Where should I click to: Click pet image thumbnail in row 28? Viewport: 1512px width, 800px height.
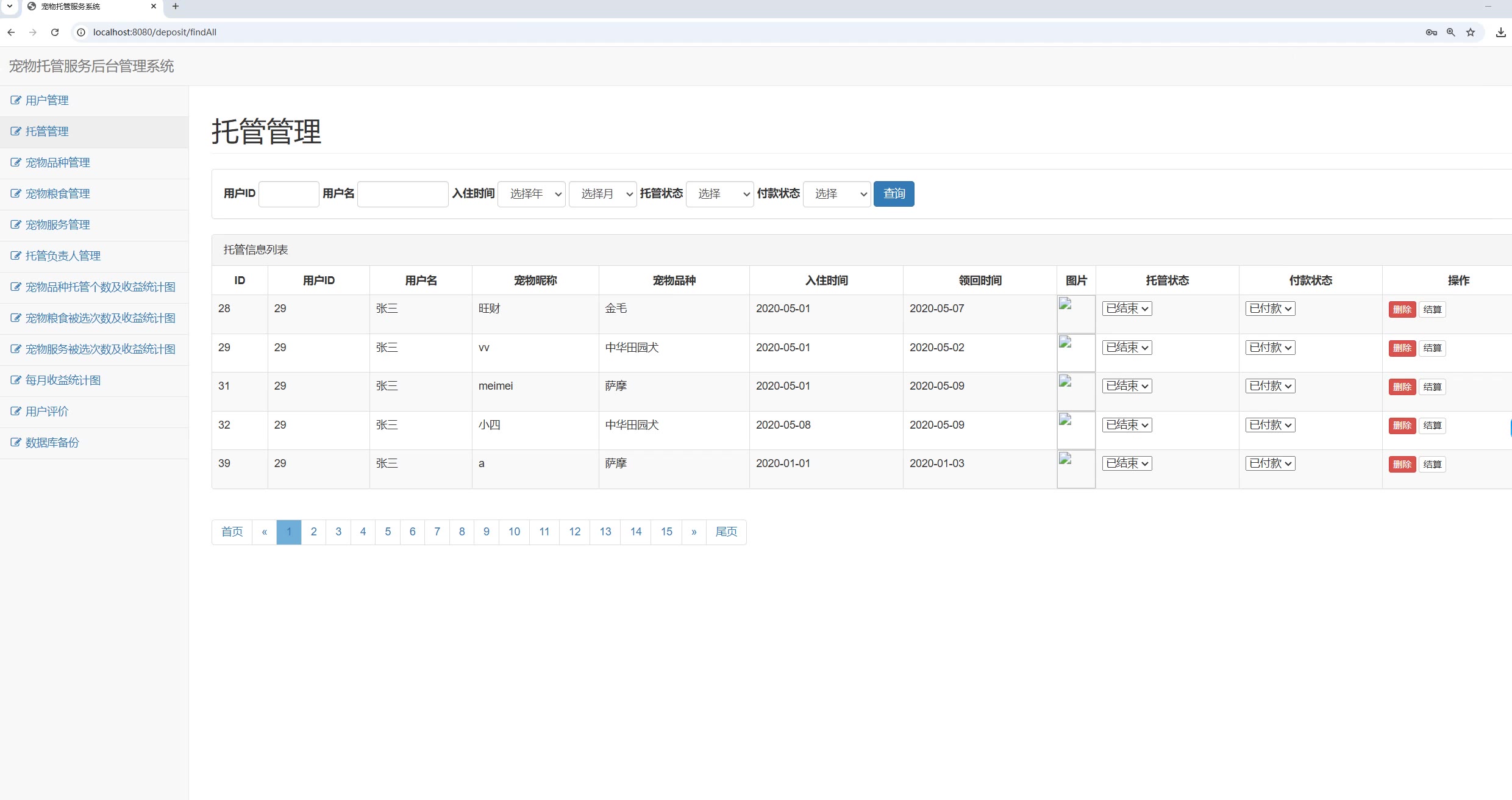click(x=1075, y=313)
